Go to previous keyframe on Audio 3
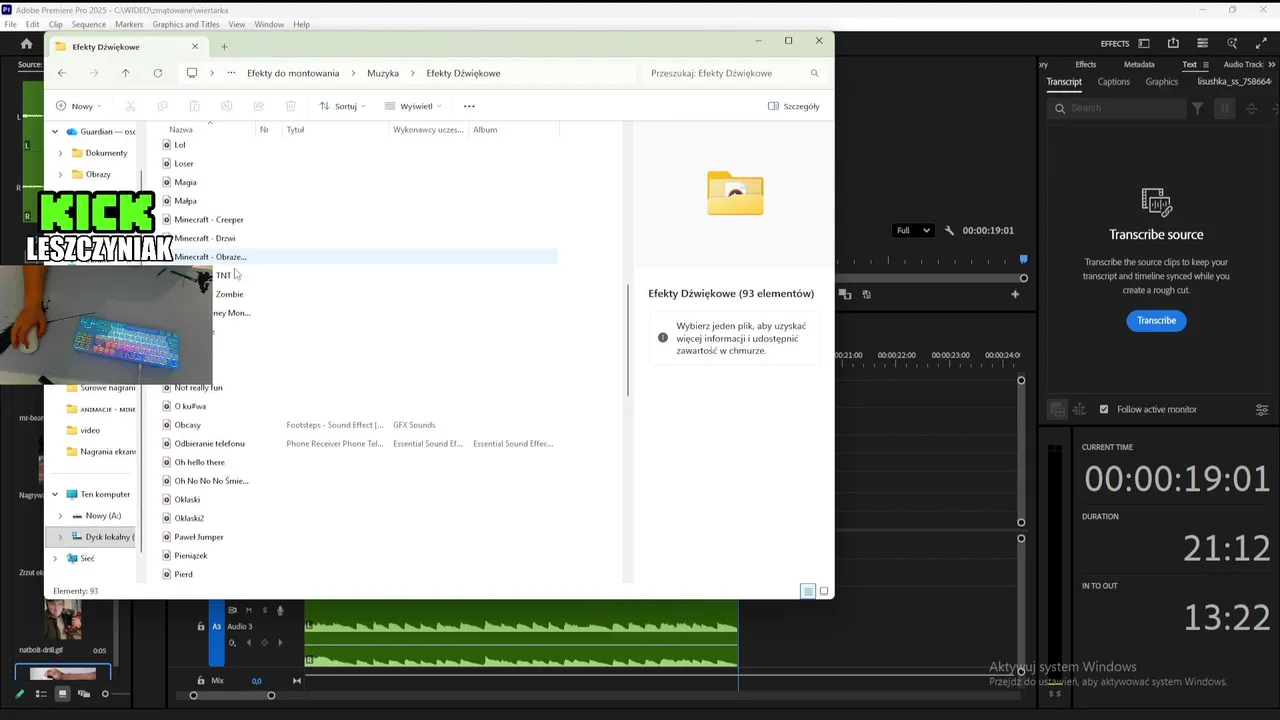The image size is (1280, 720). [x=249, y=643]
